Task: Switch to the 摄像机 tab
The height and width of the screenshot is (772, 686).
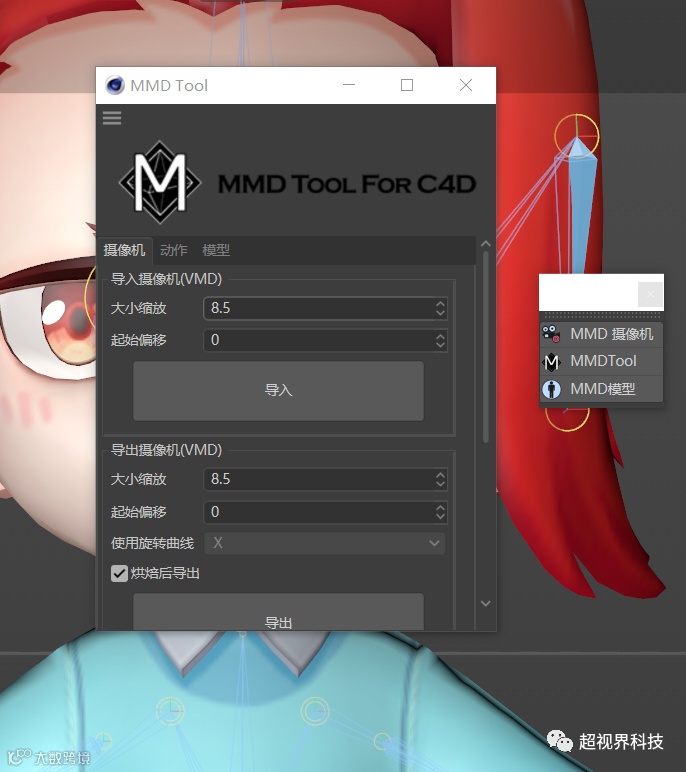Action: [x=124, y=250]
